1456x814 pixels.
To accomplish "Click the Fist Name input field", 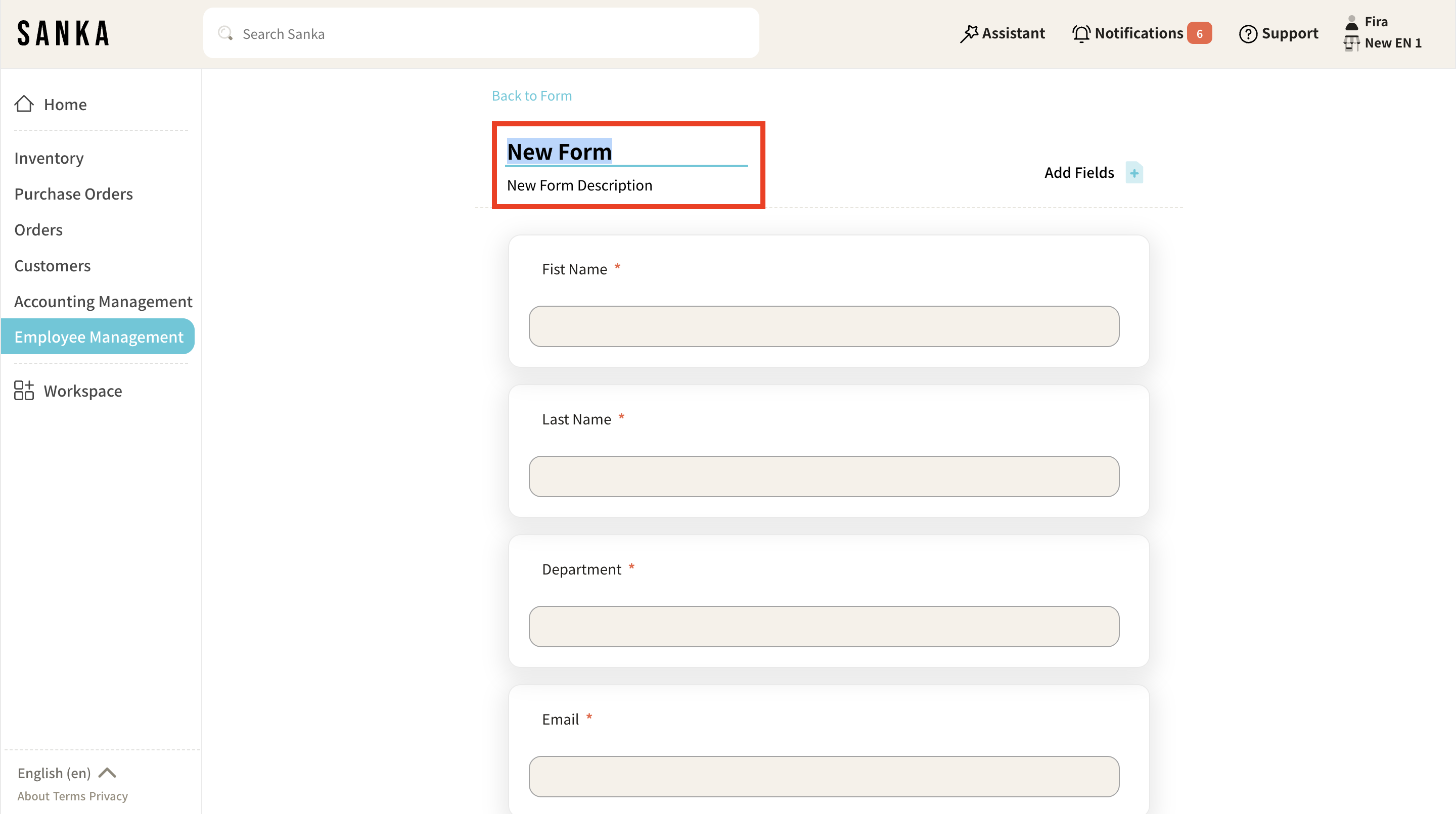I will 824,326.
